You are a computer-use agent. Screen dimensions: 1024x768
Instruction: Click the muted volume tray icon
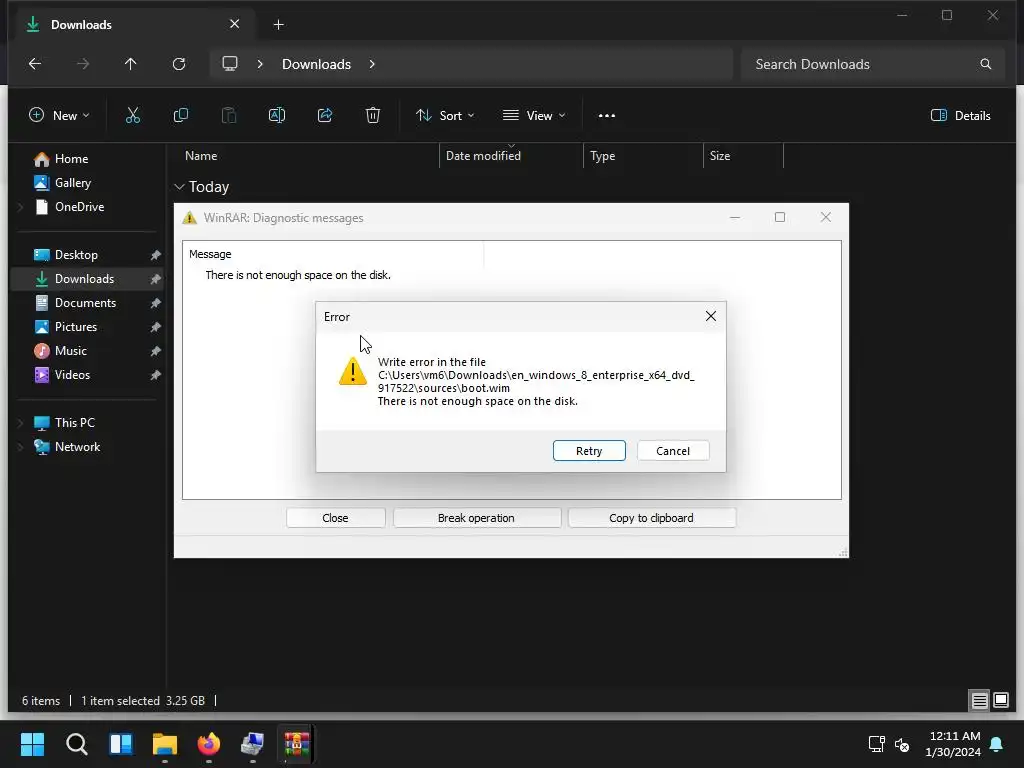(902, 744)
